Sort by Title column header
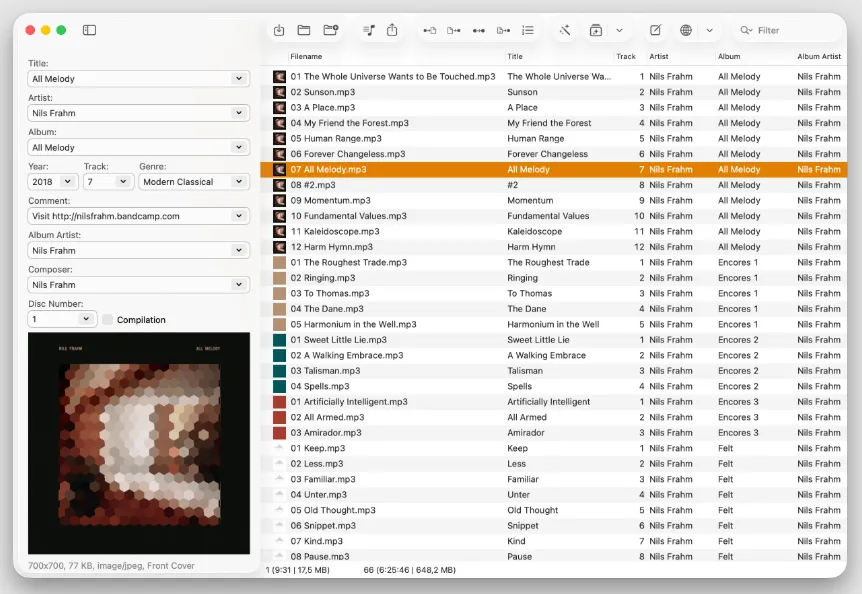 (x=515, y=57)
